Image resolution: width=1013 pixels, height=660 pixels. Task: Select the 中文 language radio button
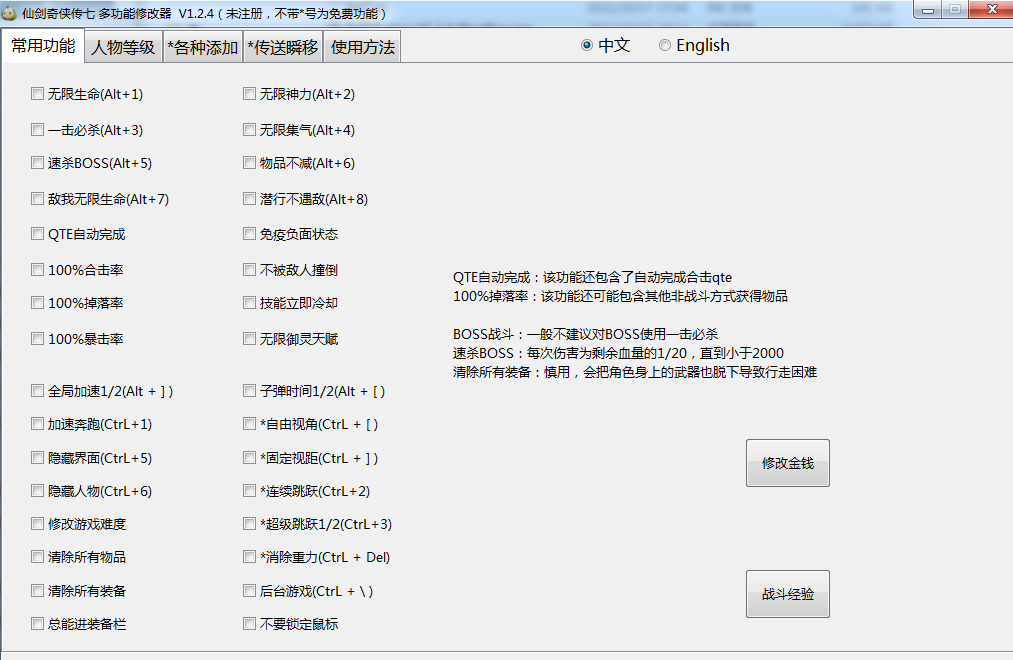(587, 45)
